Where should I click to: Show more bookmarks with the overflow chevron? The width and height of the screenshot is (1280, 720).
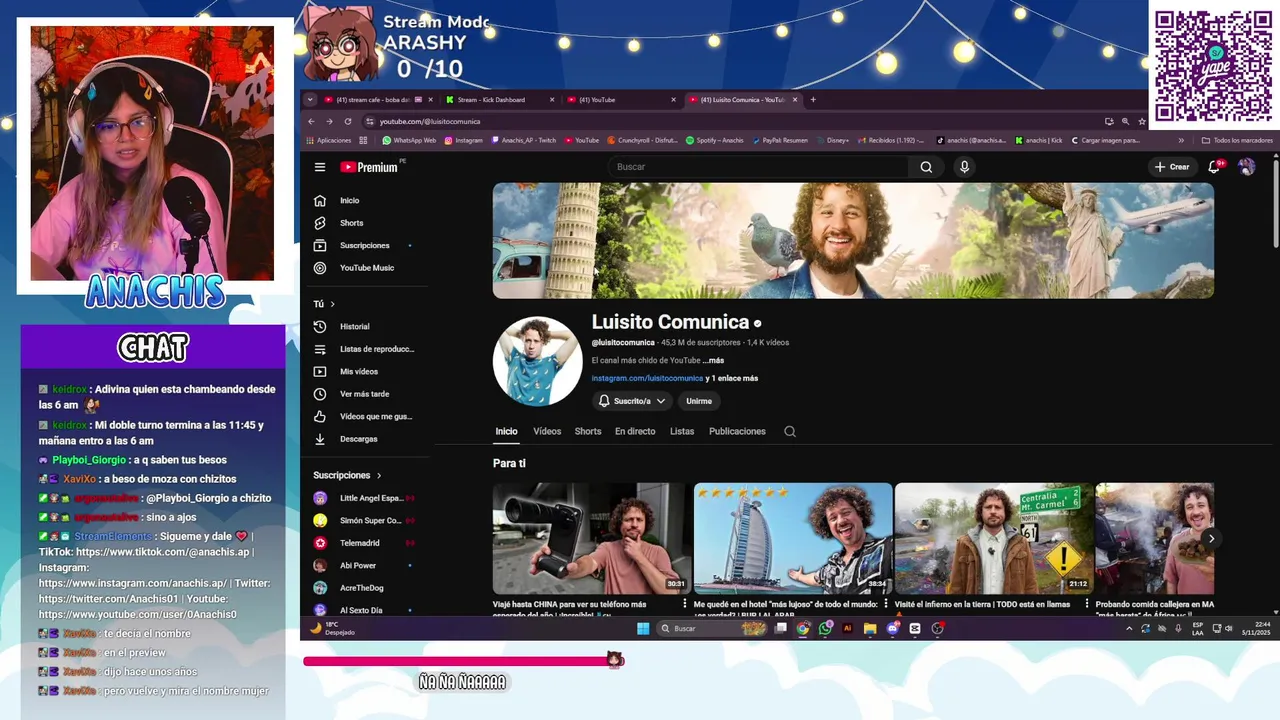[1181, 141]
